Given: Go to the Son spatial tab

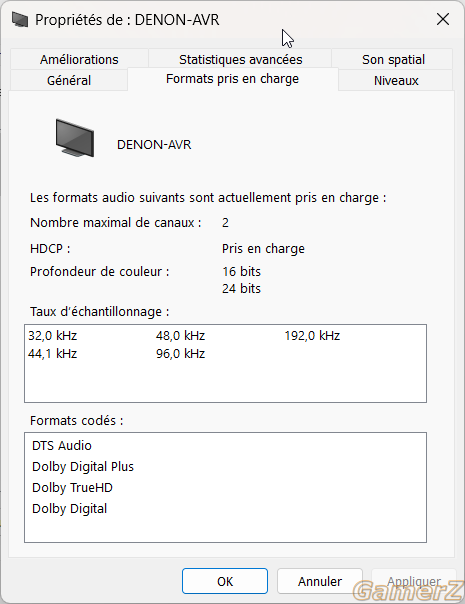Looking at the screenshot, I should (x=393, y=59).
